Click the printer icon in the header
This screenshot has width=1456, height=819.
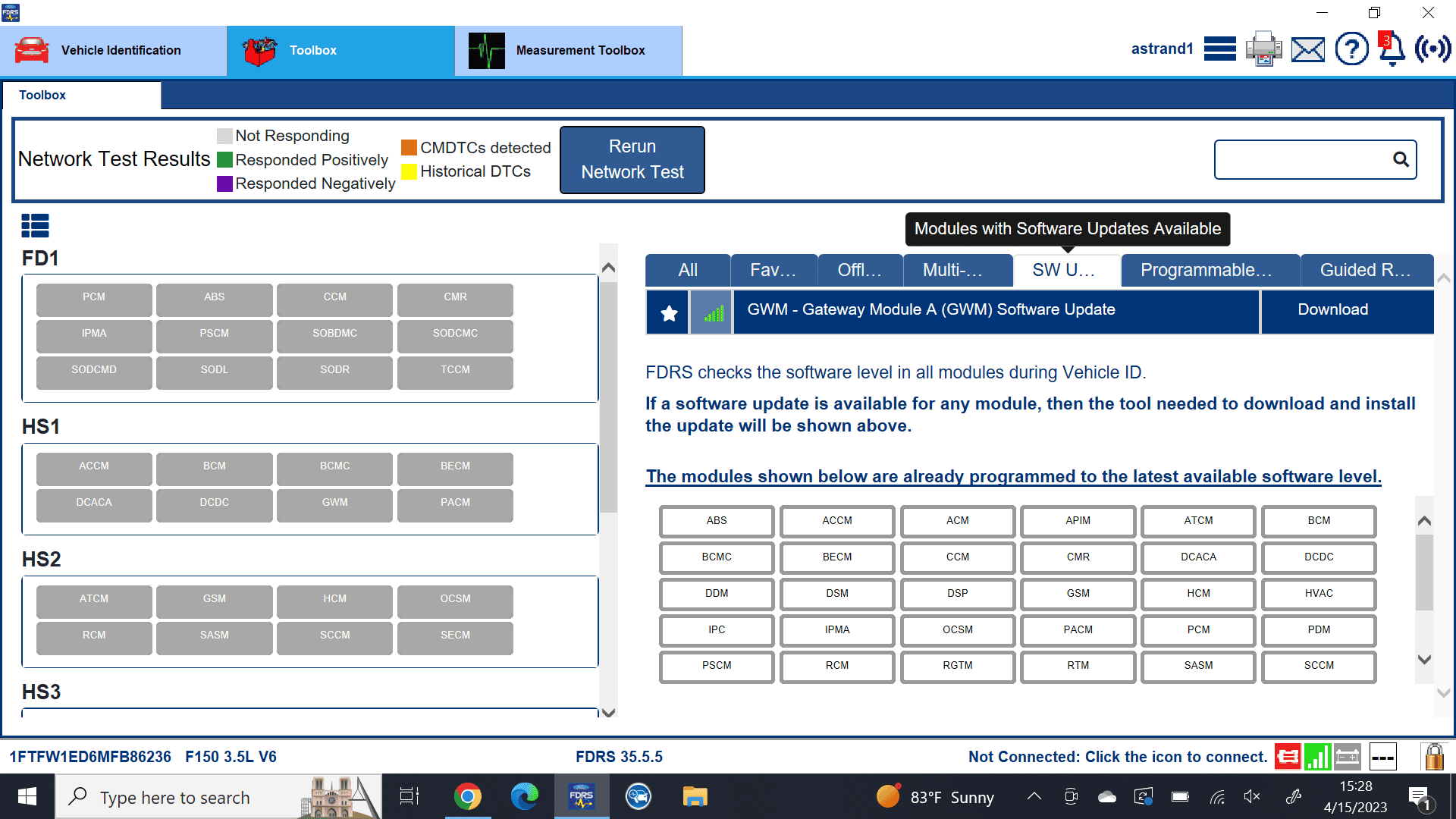click(1263, 49)
